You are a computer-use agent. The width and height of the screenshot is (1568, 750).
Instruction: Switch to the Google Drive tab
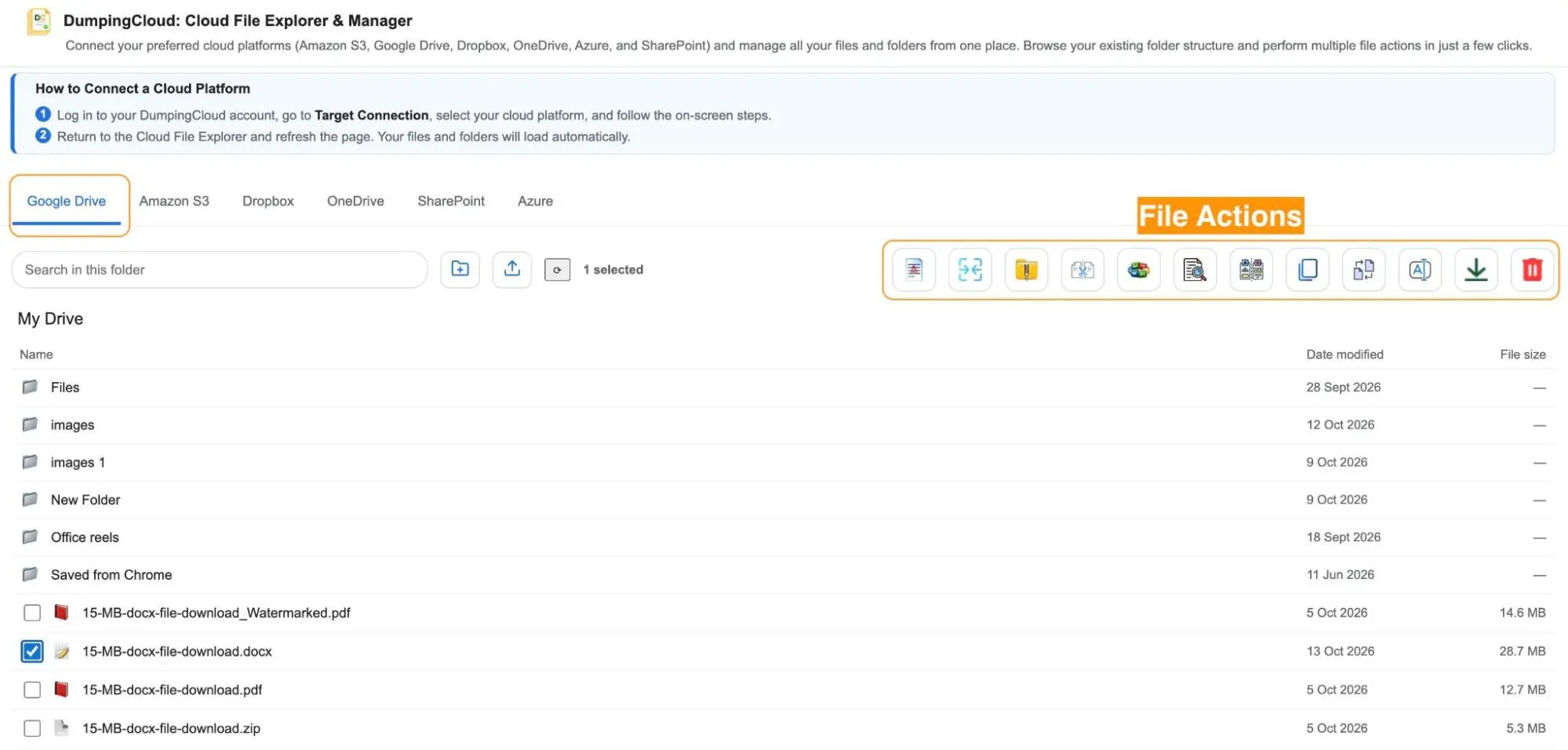(x=67, y=202)
